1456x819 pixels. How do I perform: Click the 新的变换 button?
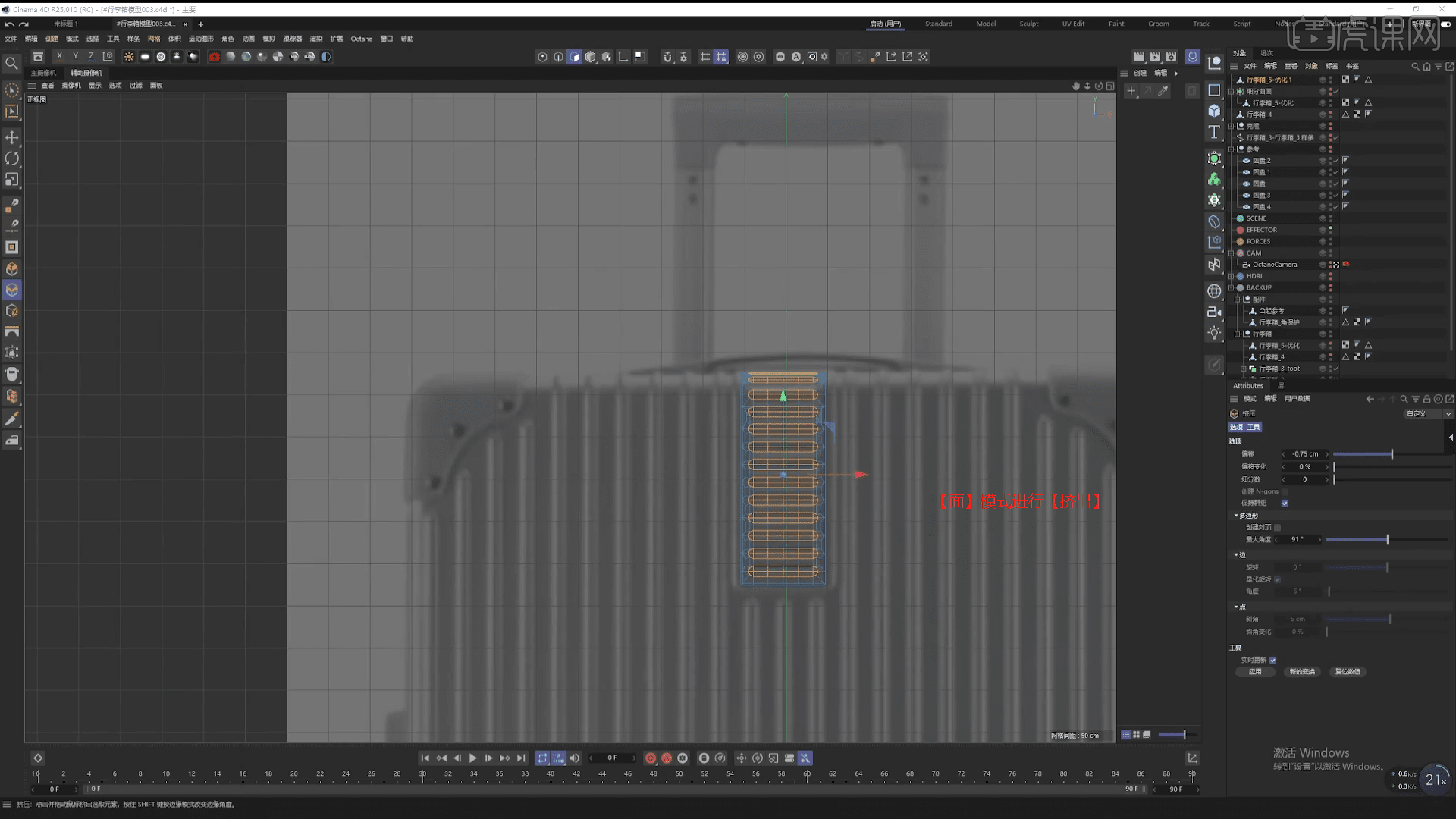coord(1302,672)
